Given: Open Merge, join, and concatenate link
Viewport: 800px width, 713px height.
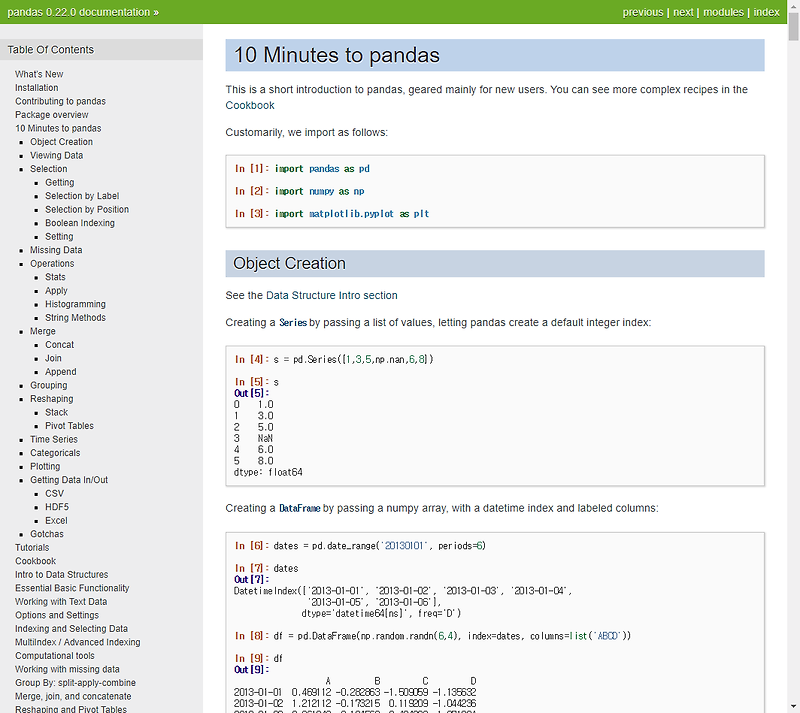Looking at the screenshot, I should (x=73, y=697).
